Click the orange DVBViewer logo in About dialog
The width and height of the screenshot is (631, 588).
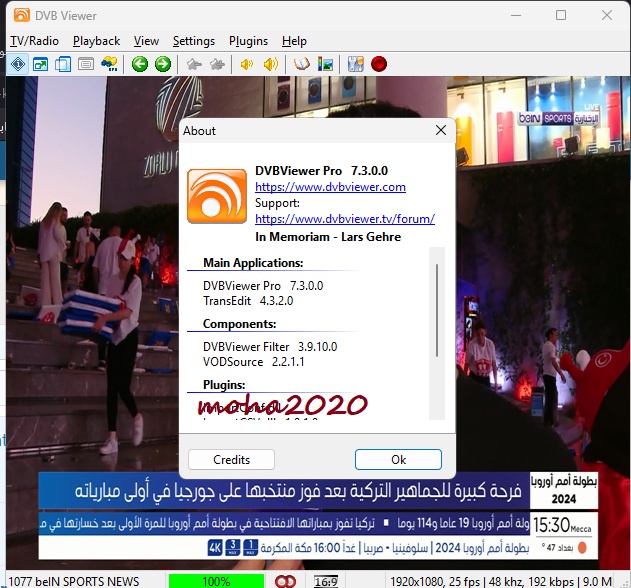click(217, 196)
